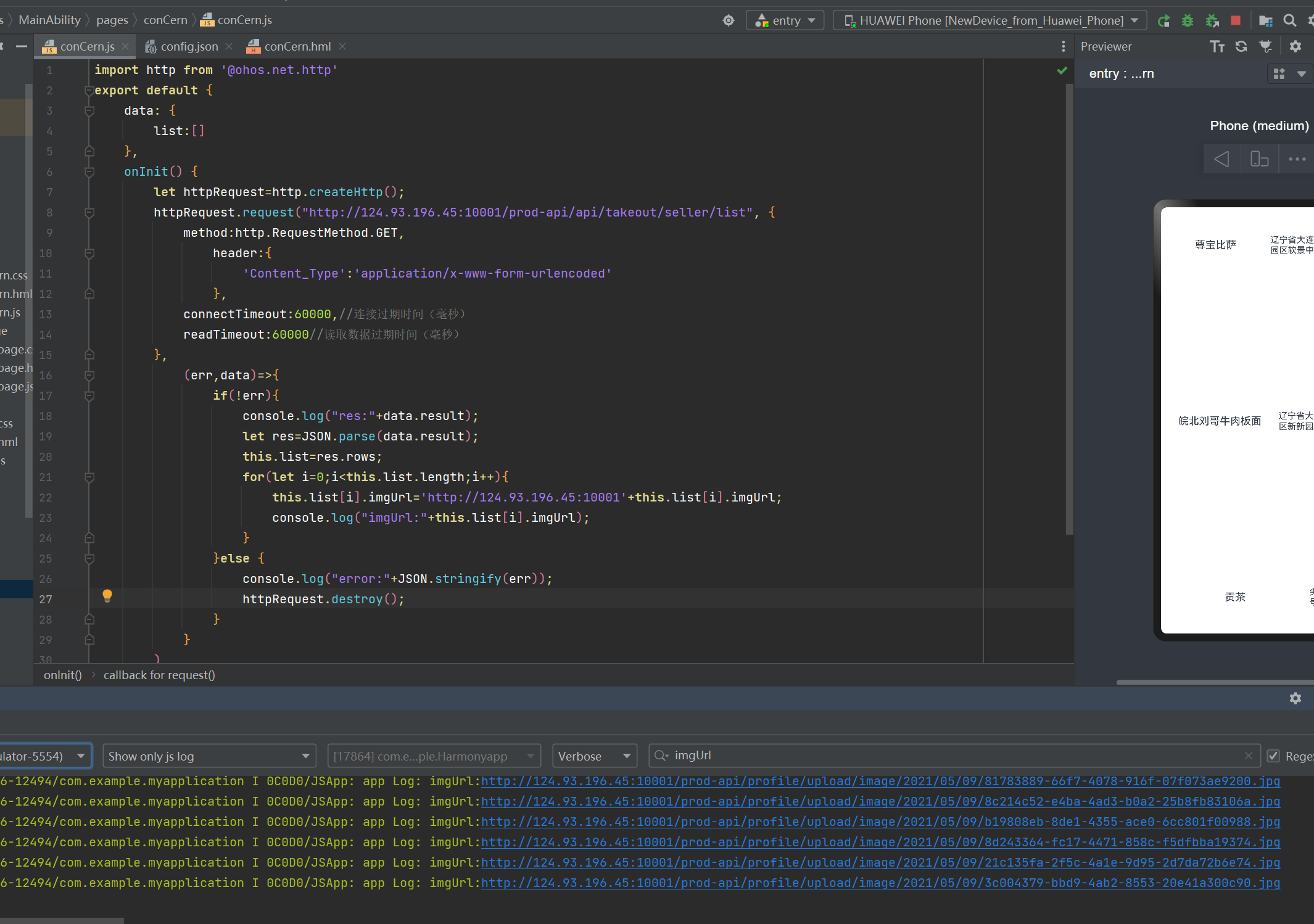The image size is (1314, 924).
Task: Click the callback for request() breadcrumb
Action: [159, 675]
